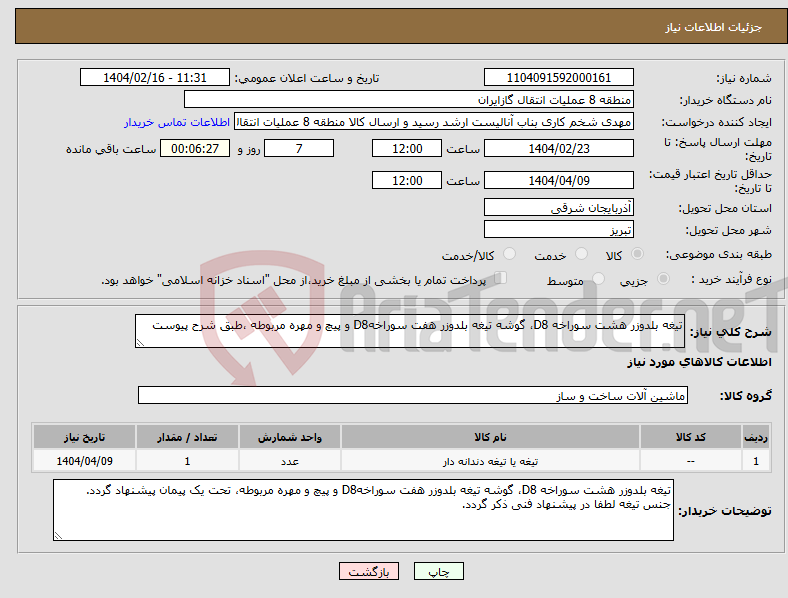The height and width of the screenshot is (598, 788).
Task: Click the resize handle of description textarea
Action: (x=140, y=343)
